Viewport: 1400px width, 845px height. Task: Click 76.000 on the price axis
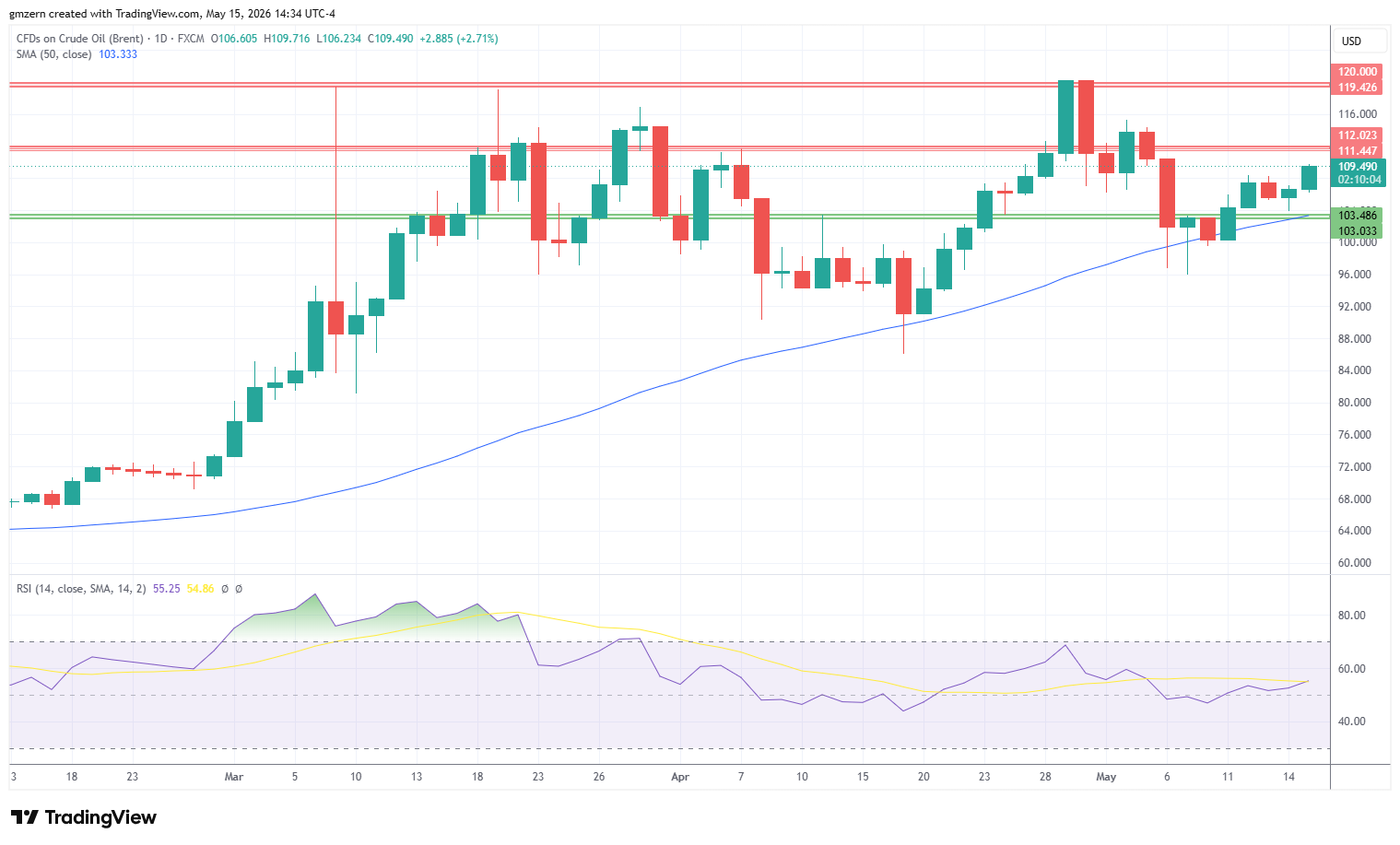pos(1355,435)
